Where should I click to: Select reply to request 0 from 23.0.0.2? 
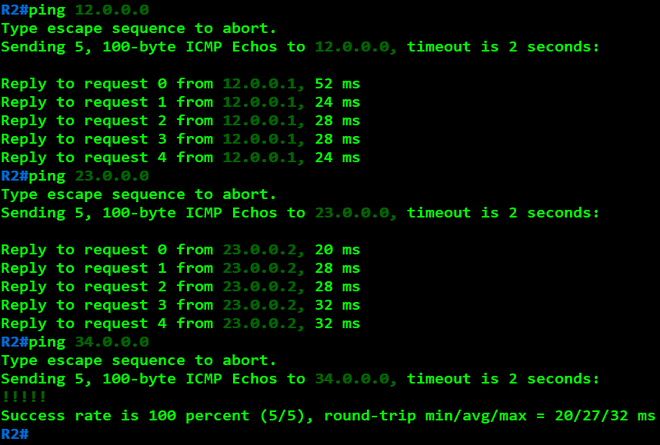pos(180,250)
